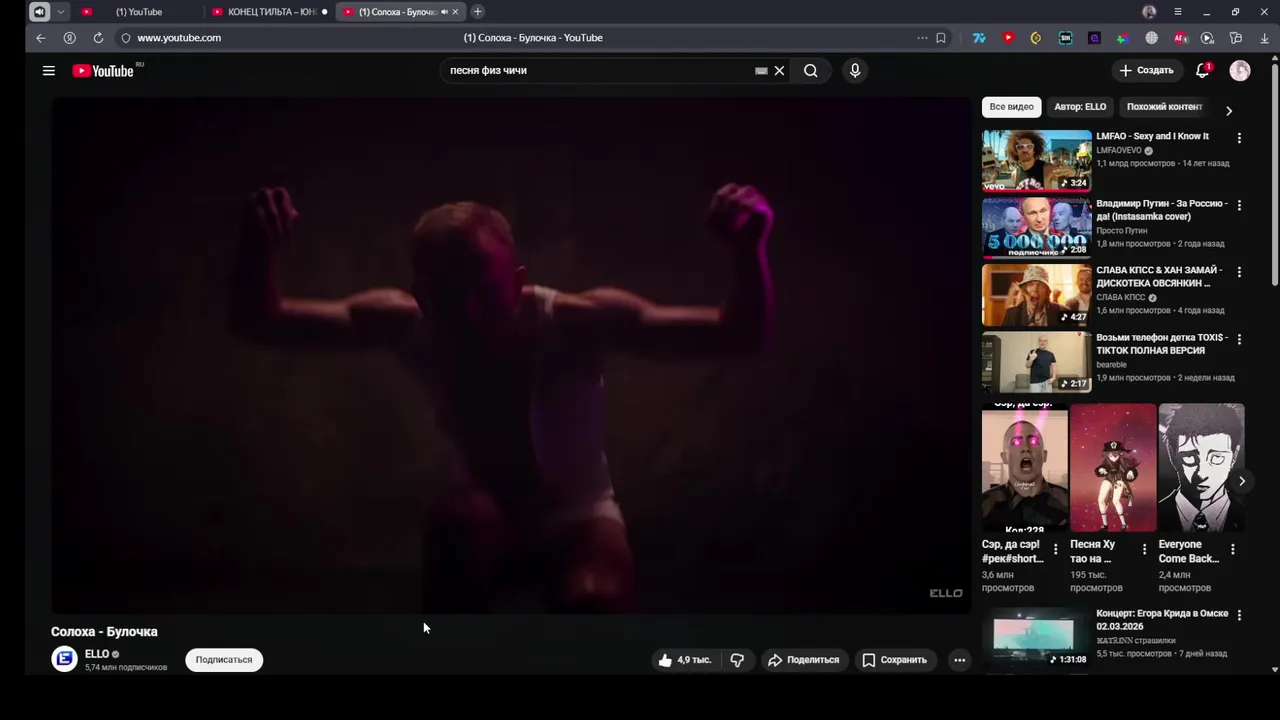Open Yandex home button in toolbar
This screenshot has height=720, width=1280.
pos(69,38)
